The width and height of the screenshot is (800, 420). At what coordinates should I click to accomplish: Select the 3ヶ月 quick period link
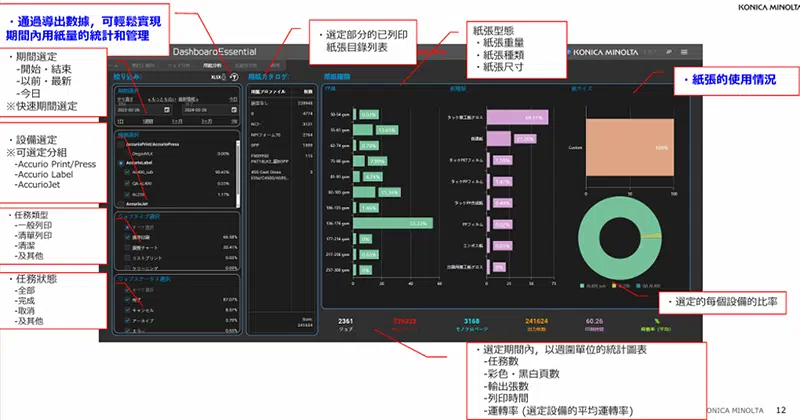(206, 121)
